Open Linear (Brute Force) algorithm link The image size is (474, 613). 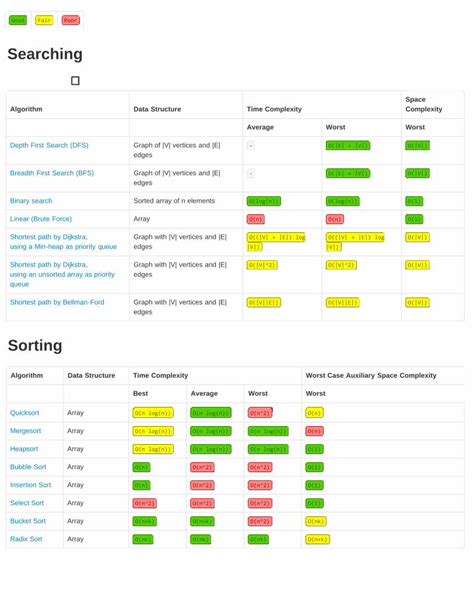(41, 219)
